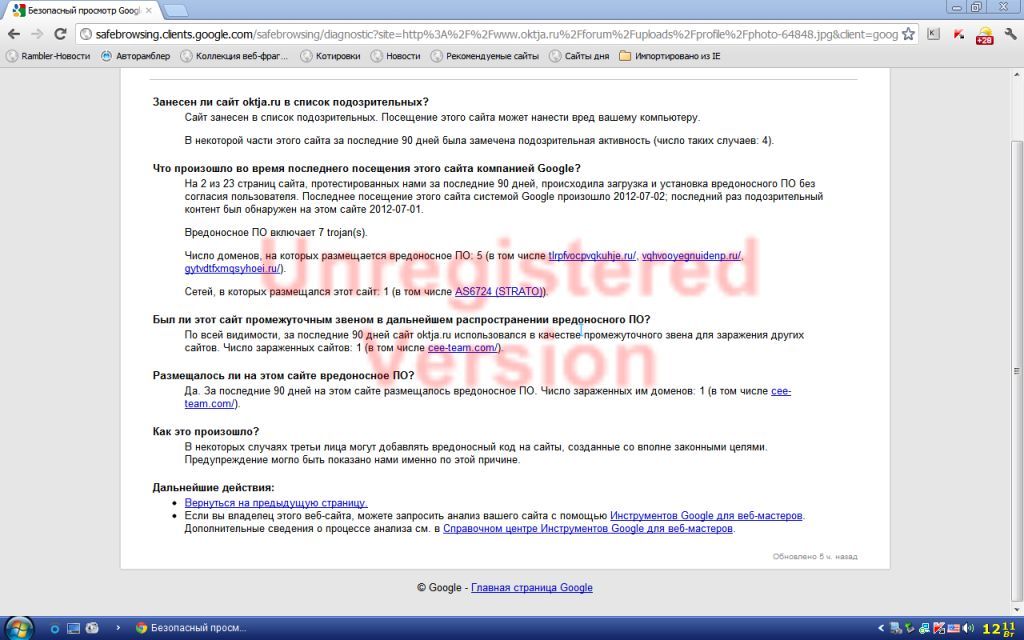Close the Безопасный просмотр Google tab
The image size is (1024, 640).
[149, 10]
